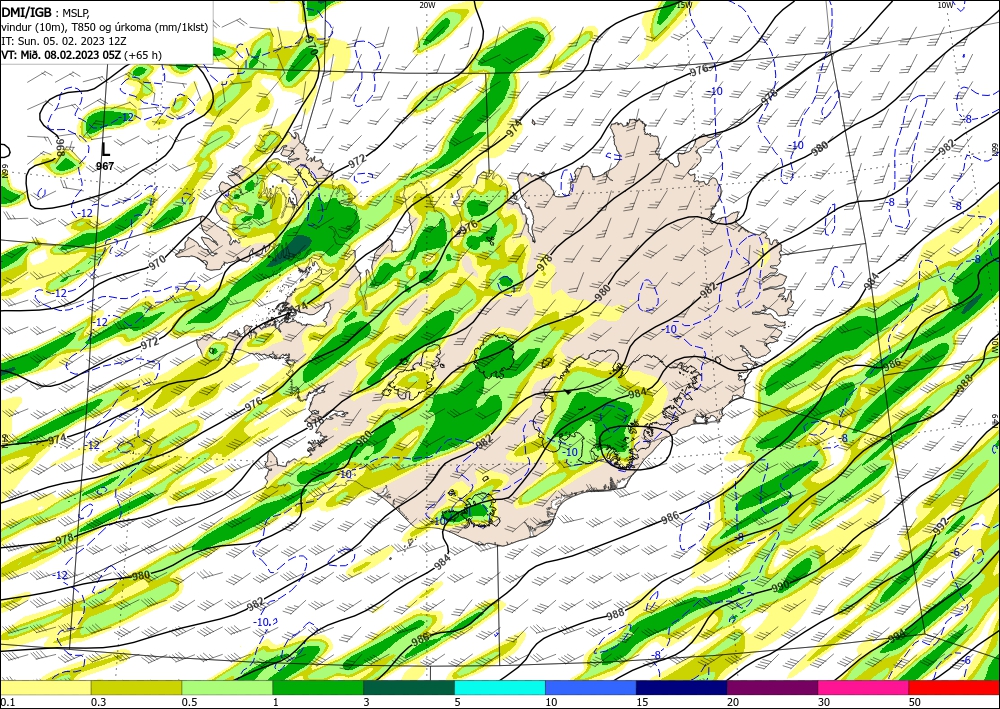Click the '0.3' number in the legend

98,702
